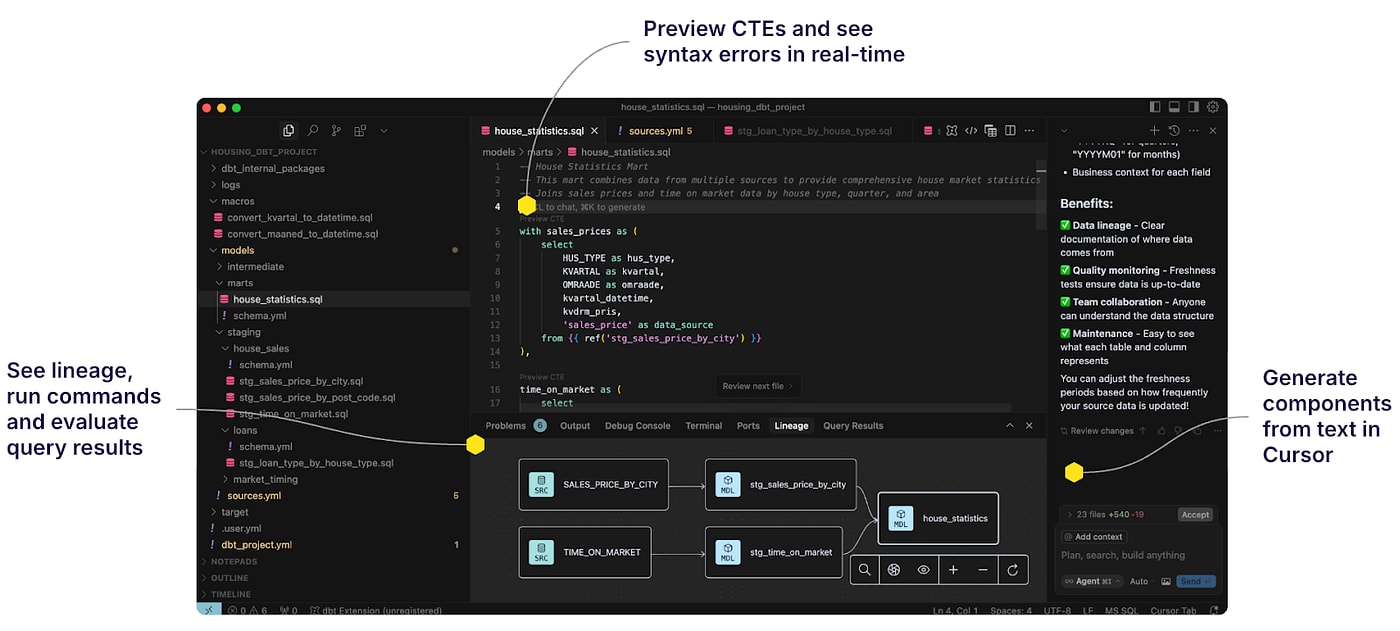The width and height of the screenshot is (1400, 631).
Task: Expand the dbt_internal_packages folder
Action: point(273,168)
